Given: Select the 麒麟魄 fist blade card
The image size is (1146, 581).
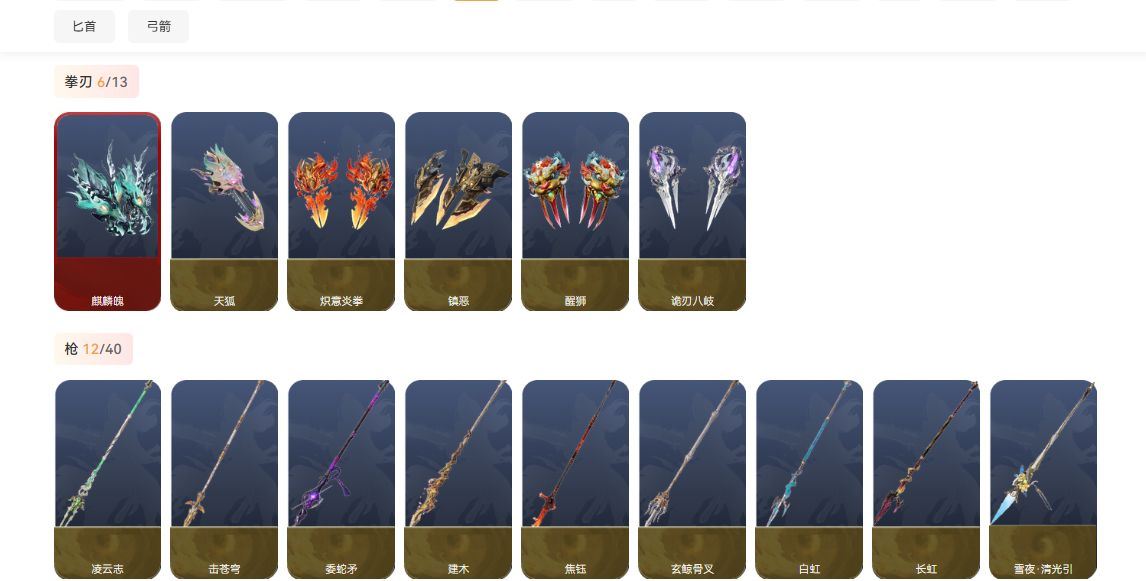Looking at the screenshot, I should pos(107,211).
